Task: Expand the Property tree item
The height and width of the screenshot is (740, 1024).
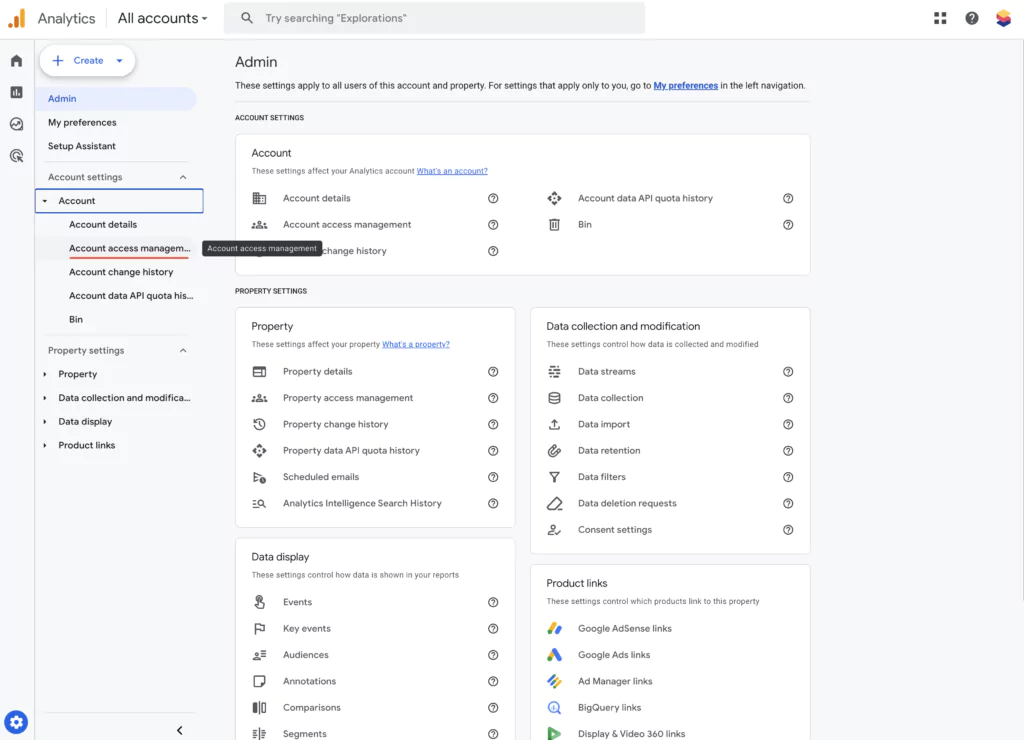Action: click(x=45, y=375)
